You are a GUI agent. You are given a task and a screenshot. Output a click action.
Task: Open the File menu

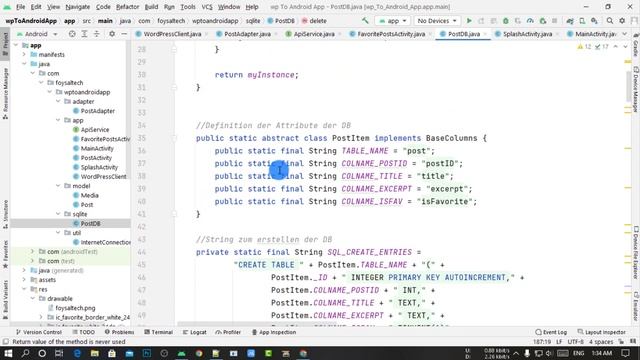pyautogui.click(x=20, y=7)
